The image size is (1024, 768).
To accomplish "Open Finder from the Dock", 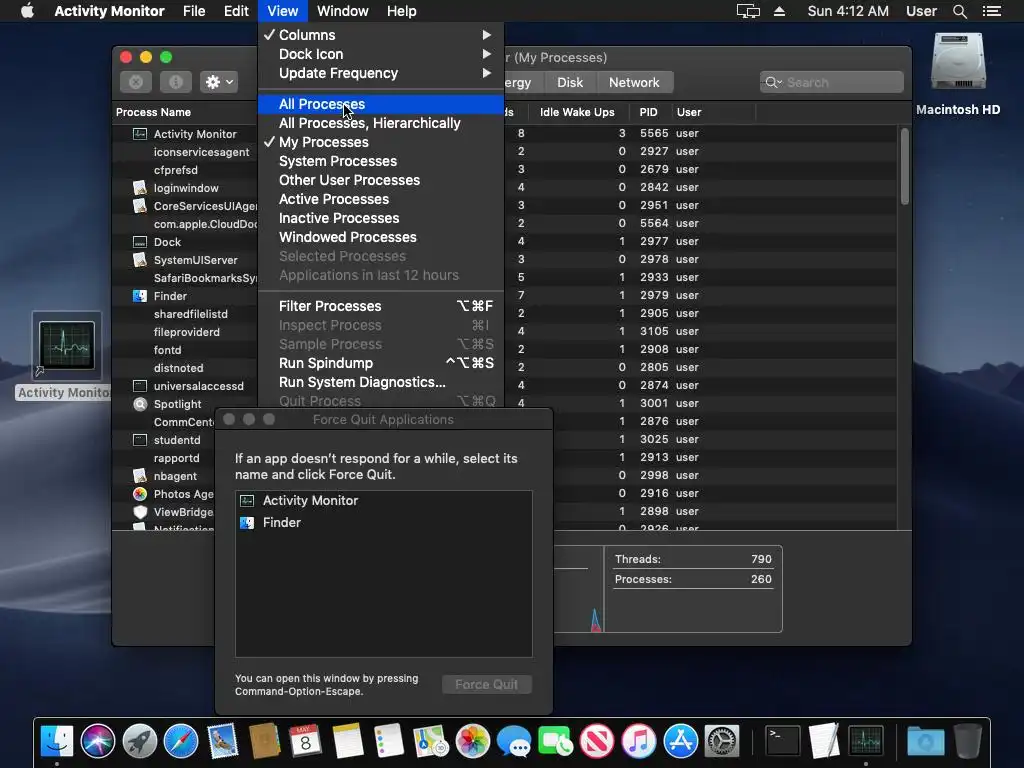I will click(x=57, y=741).
